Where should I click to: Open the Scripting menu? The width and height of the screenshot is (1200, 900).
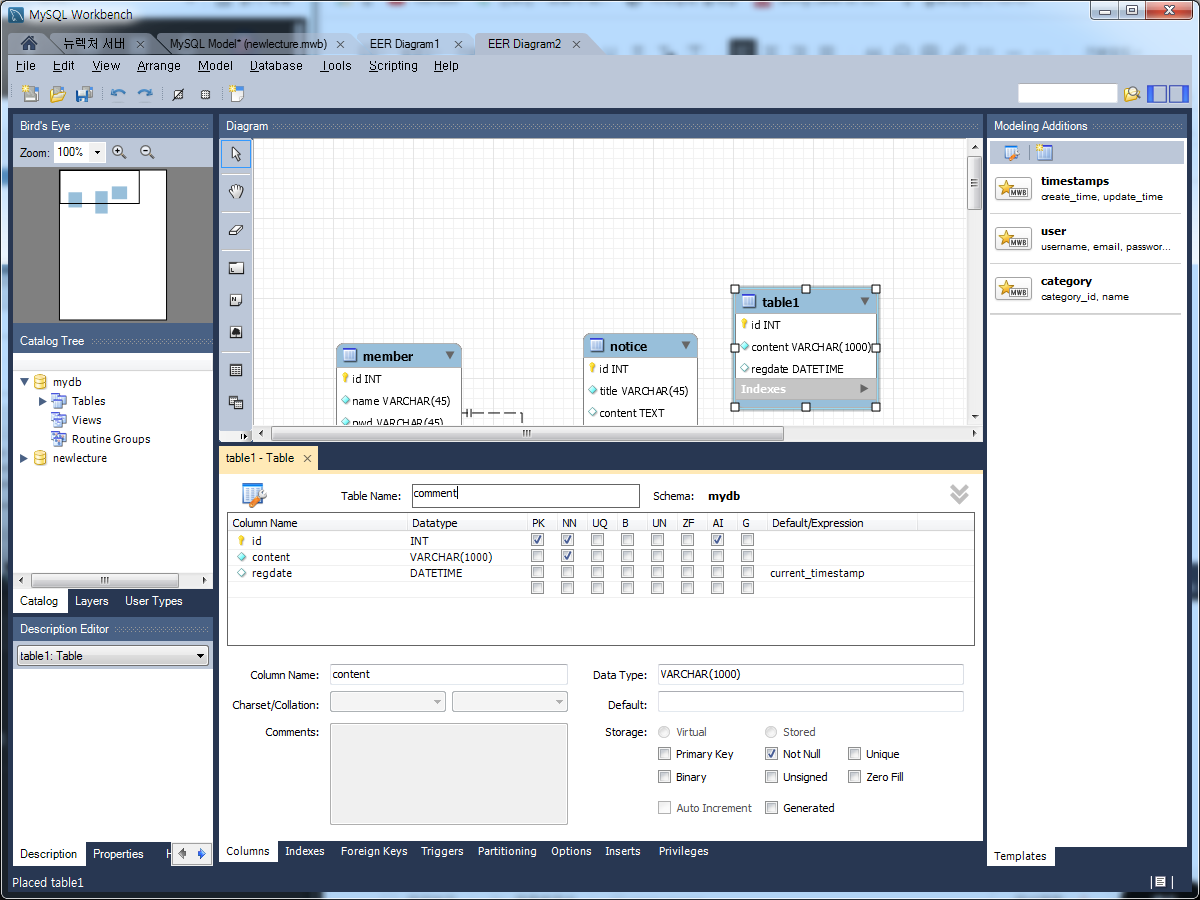pyautogui.click(x=393, y=66)
